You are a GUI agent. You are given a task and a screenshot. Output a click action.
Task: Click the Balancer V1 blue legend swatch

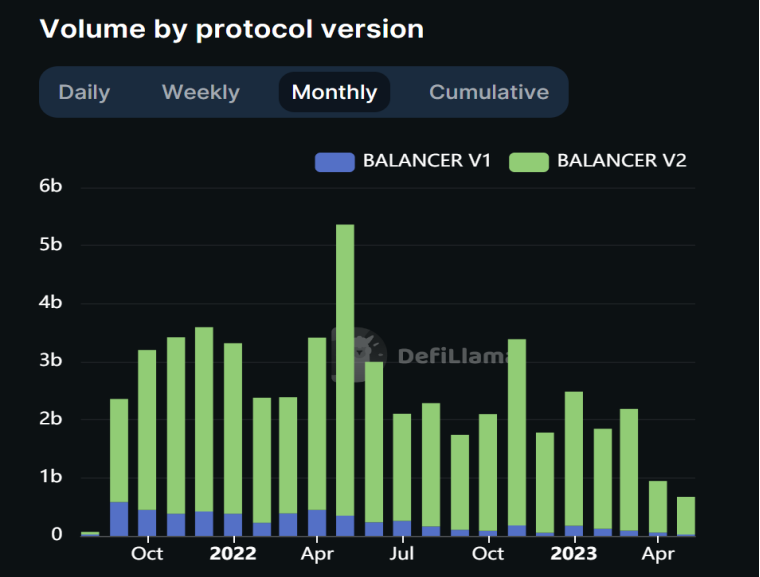point(334,161)
